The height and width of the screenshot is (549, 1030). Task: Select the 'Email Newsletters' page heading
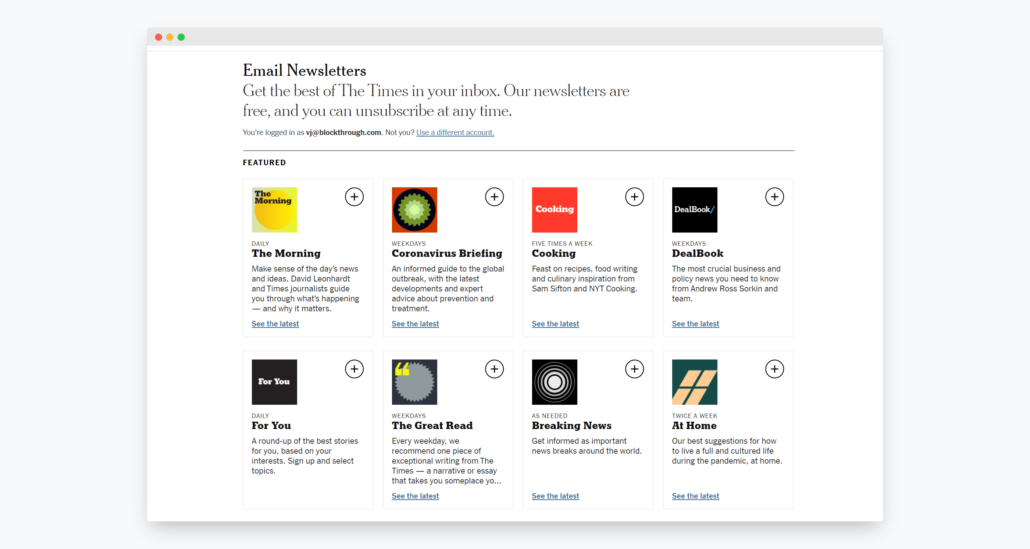tap(304, 70)
